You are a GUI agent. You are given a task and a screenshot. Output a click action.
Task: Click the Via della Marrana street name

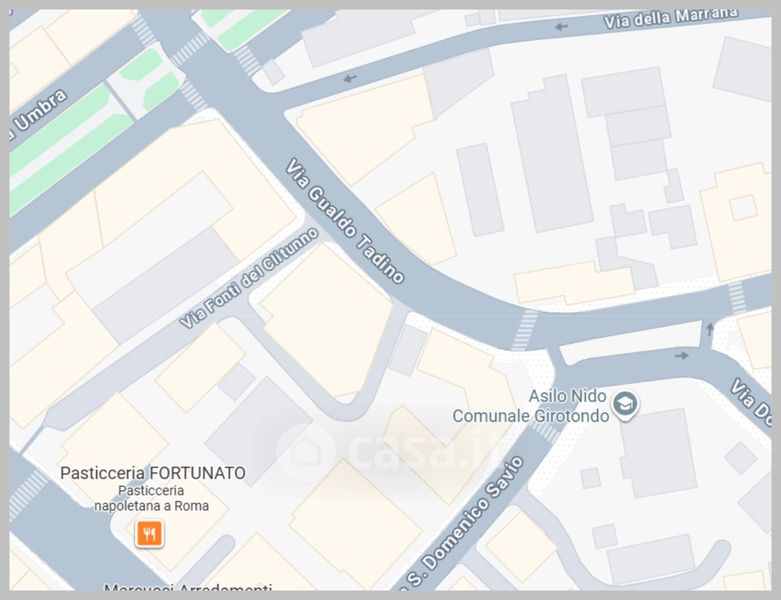point(670,18)
